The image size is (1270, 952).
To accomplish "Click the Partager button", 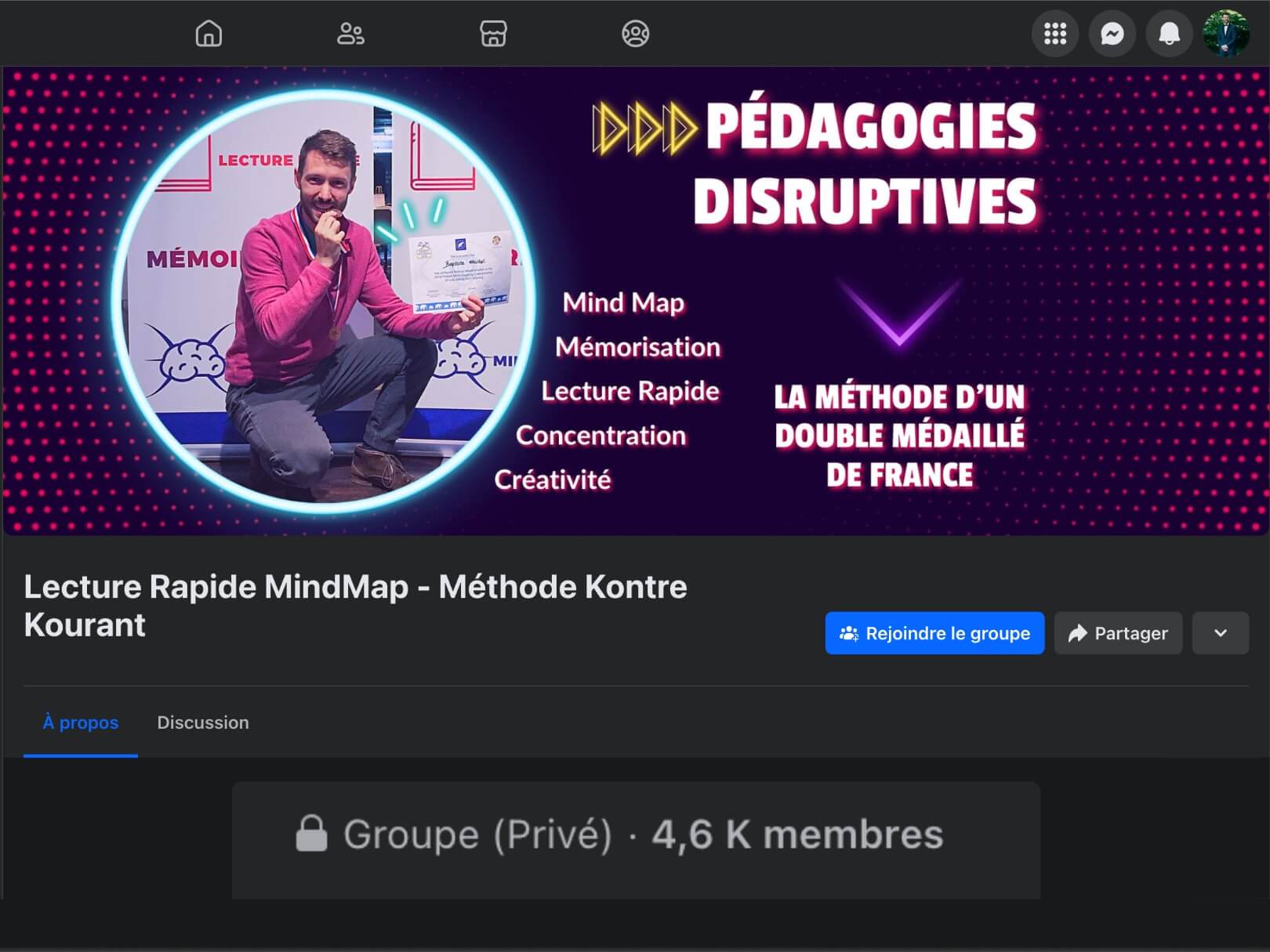I will coord(1118,633).
